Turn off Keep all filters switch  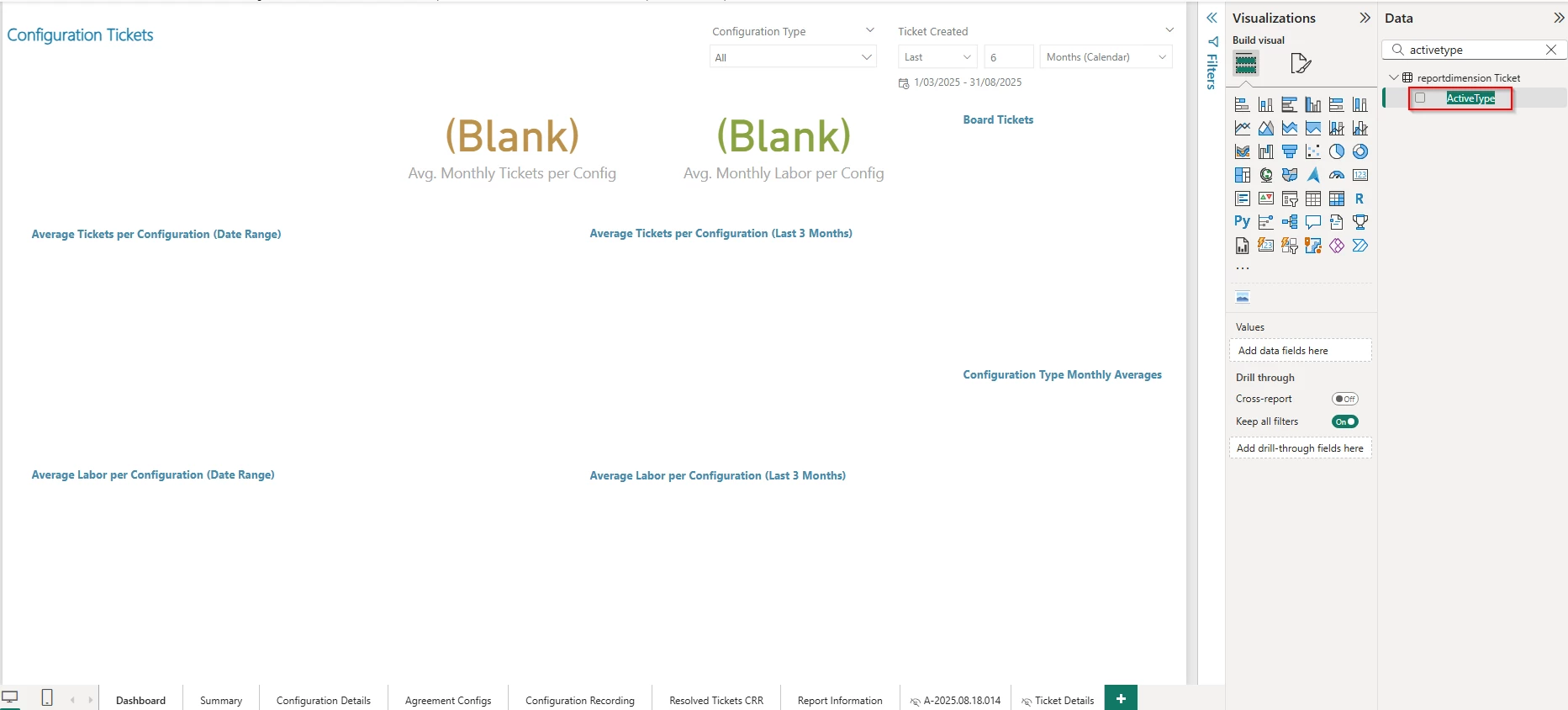[x=1345, y=421]
